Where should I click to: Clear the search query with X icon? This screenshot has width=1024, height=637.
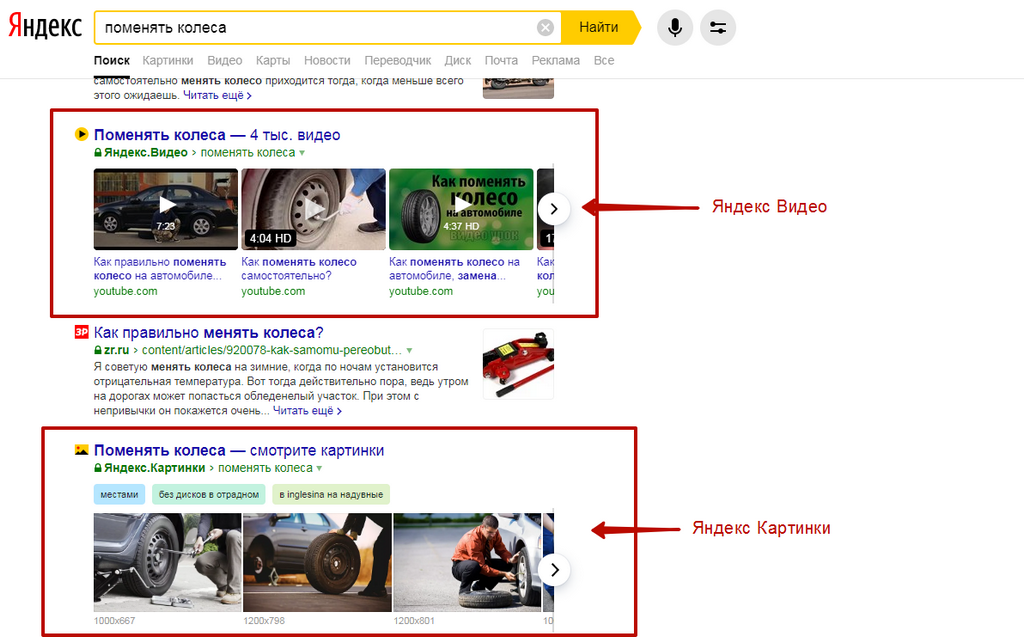(545, 27)
